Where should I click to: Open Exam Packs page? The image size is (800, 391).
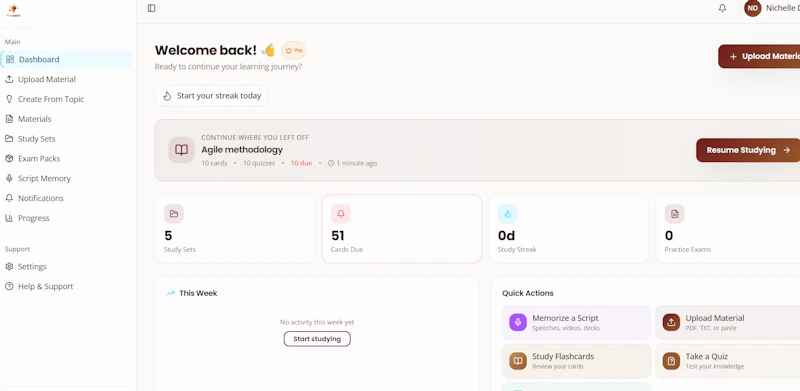(x=66, y=159)
